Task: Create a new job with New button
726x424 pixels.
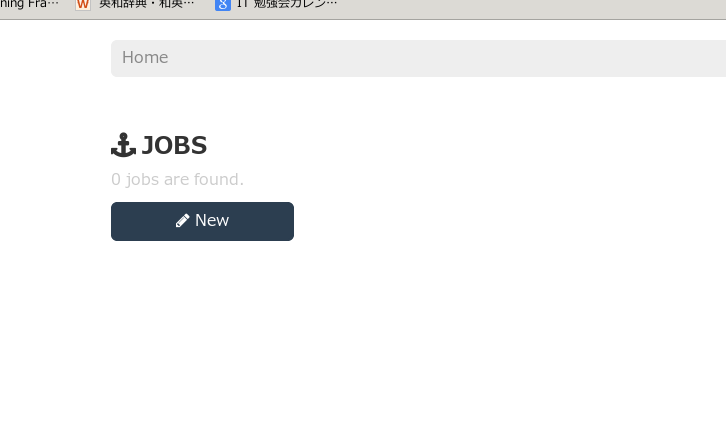Action: click(x=202, y=221)
